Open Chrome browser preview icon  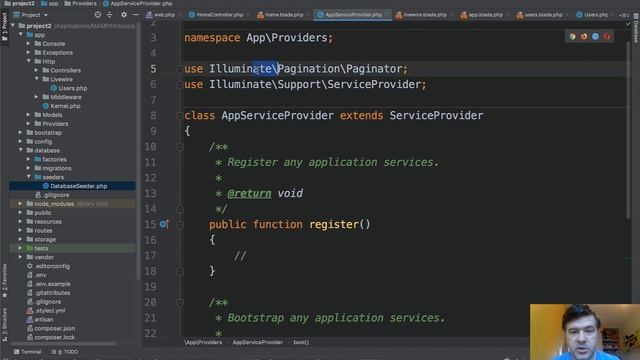click(x=572, y=37)
